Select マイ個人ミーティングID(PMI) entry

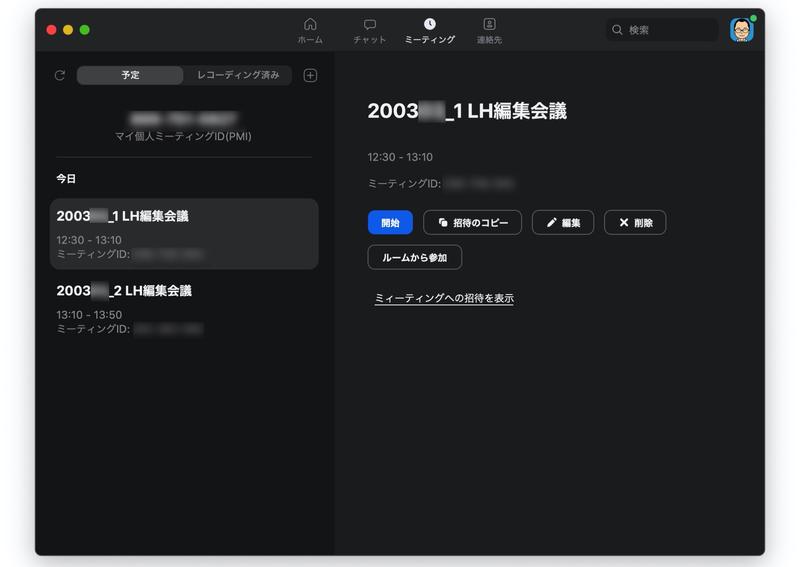click(183, 127)
